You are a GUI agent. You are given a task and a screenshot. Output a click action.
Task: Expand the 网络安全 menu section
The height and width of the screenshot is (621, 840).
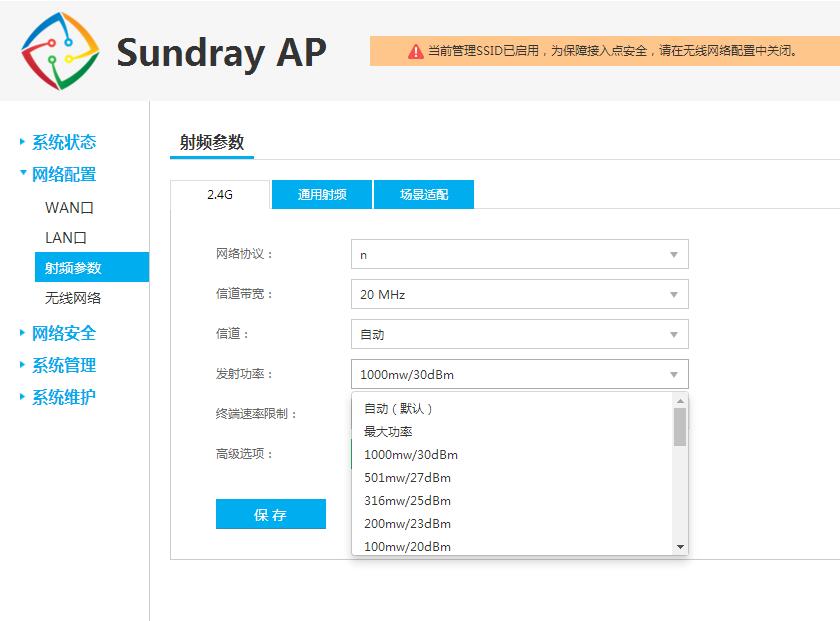[63, 333]
